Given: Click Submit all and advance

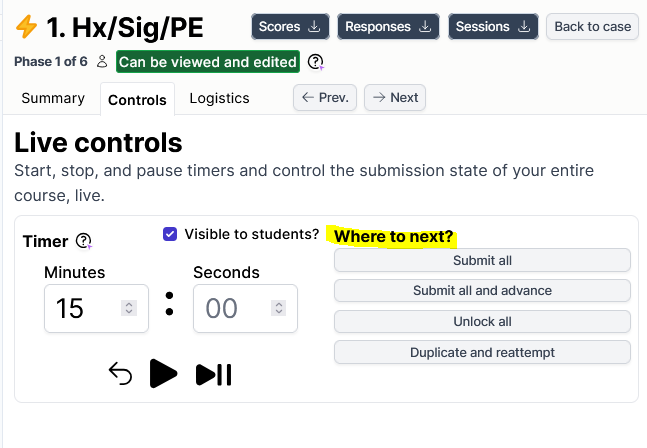Looking at the screenshot, I should coord(482,291).
